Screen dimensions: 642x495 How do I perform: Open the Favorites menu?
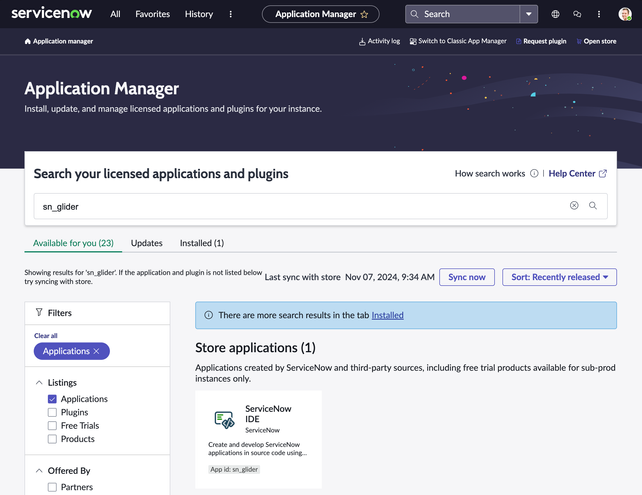pyautogui.click(x=152, y=14)
